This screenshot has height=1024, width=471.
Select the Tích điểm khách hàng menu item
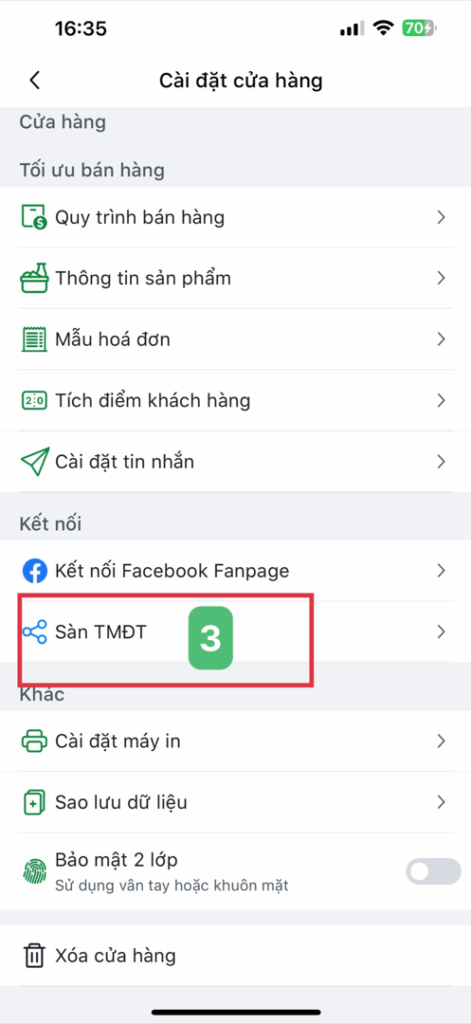click(x=235, y=400)
